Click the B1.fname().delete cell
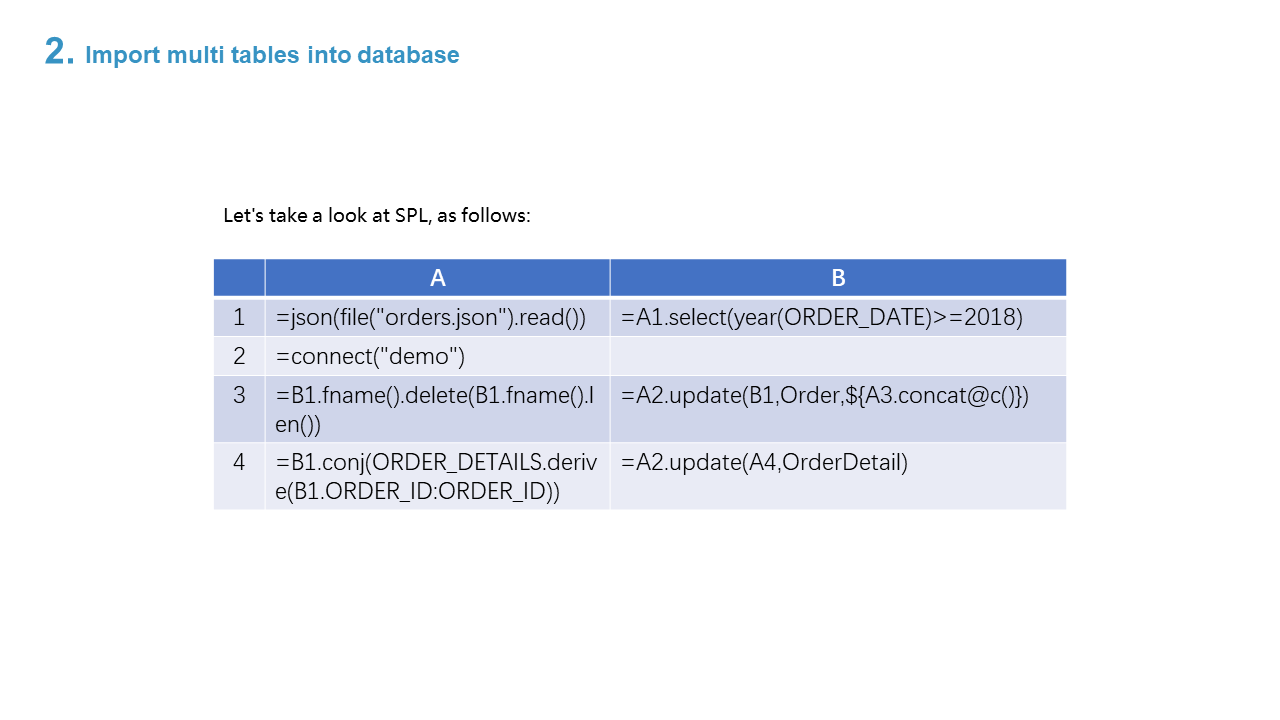Viewport: 1280px width, 720px height. pyautogui.click(x=436, y=408)
